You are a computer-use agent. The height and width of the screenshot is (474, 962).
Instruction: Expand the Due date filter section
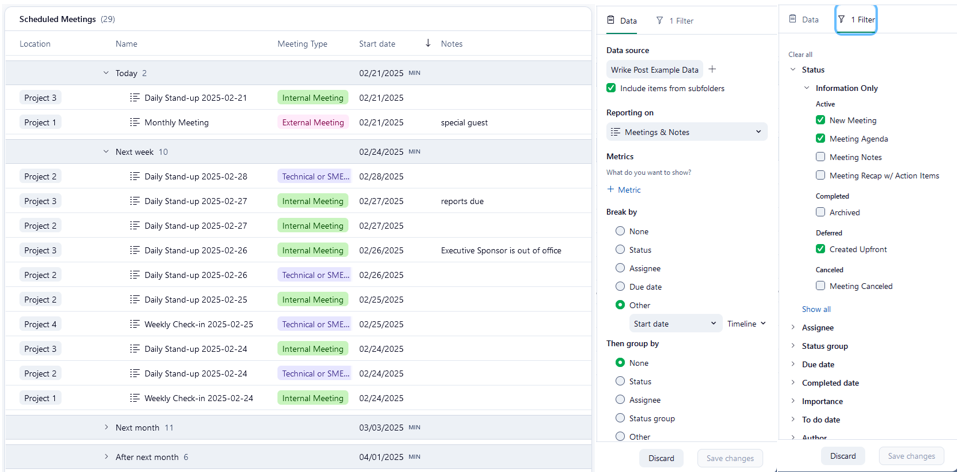tap(793, 364)
